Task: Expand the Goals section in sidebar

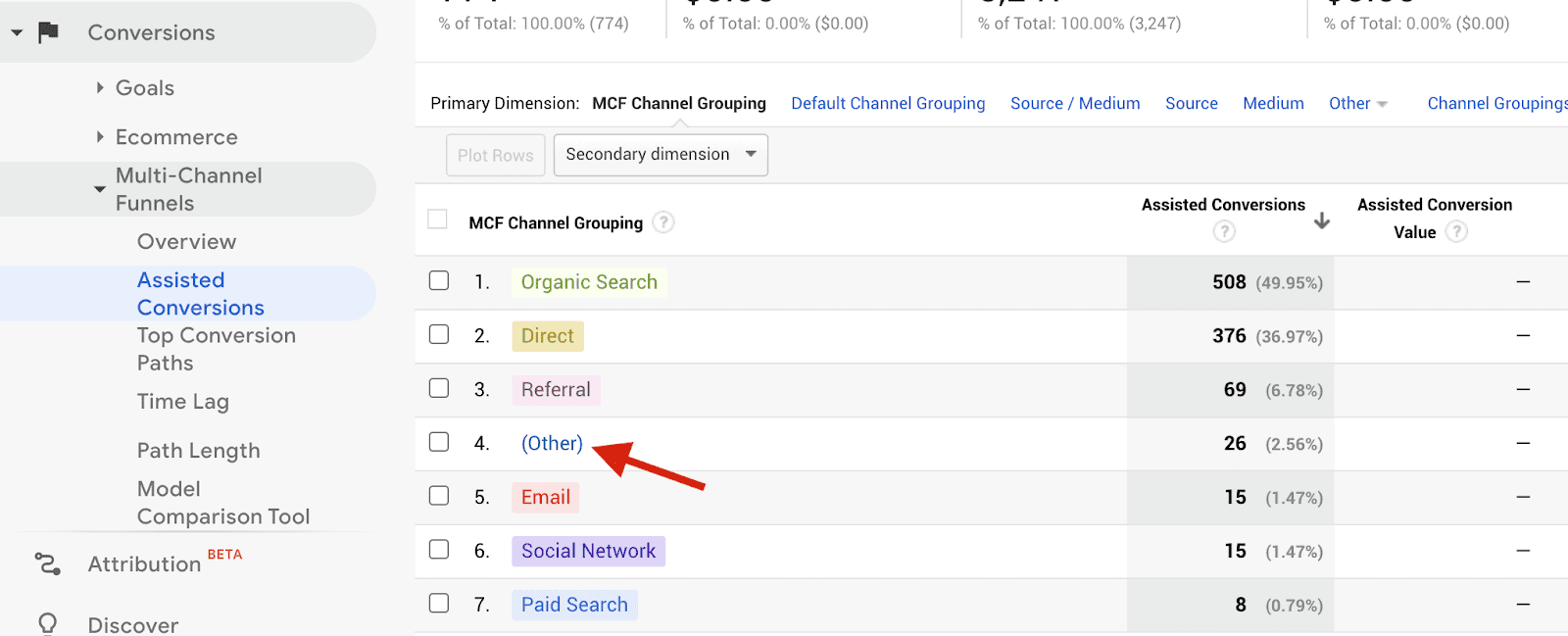Action: [144, 88]
